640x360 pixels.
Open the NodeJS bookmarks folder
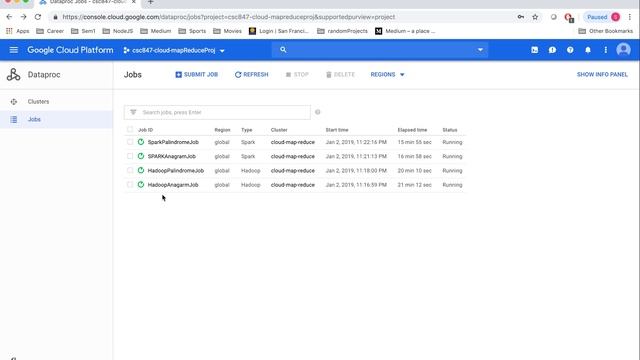(x=118, y=31)
